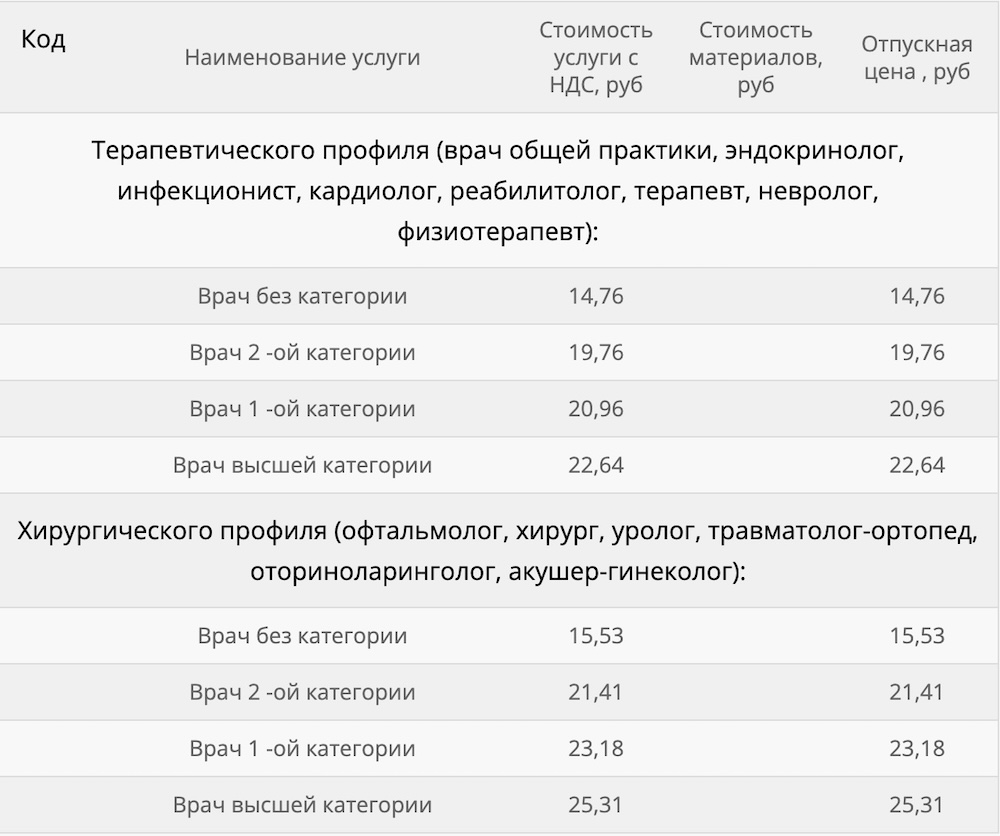Select therapeutic "Врач высшей категории" row label
Screen dimensions: 1000x836
pos(302,465)
